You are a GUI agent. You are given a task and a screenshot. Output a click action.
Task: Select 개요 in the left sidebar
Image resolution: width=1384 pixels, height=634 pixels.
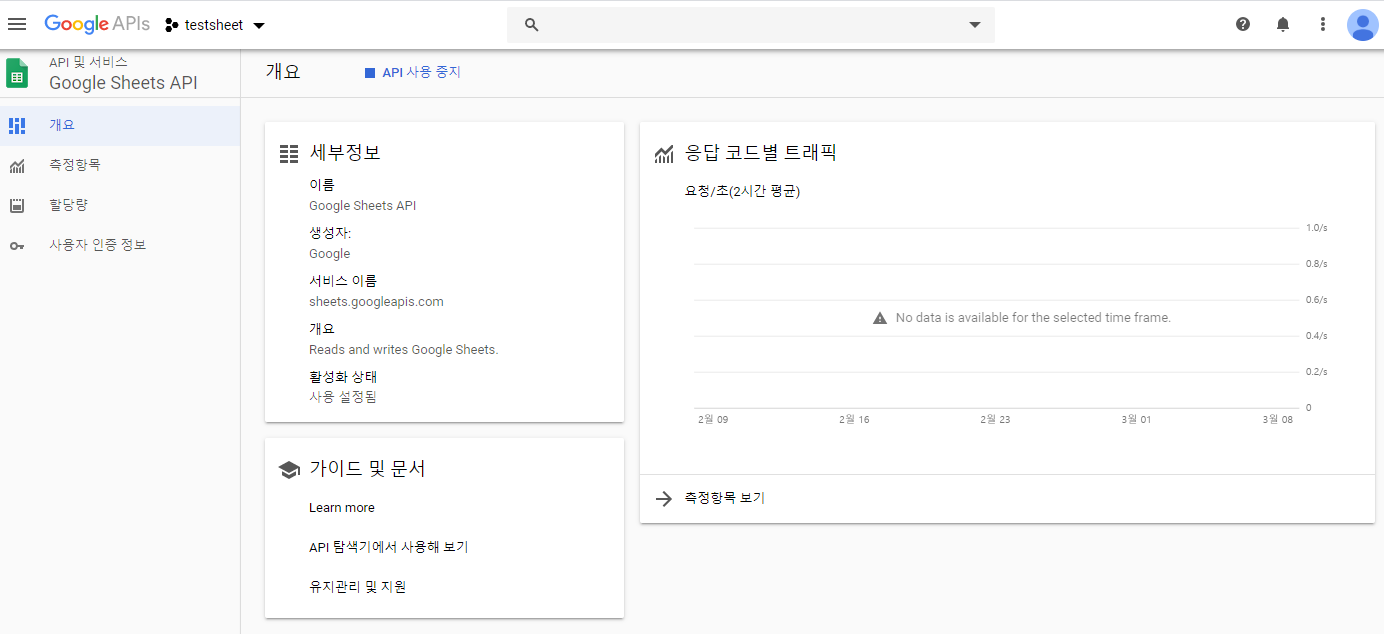pyautogui.click(x=120, y=125)
